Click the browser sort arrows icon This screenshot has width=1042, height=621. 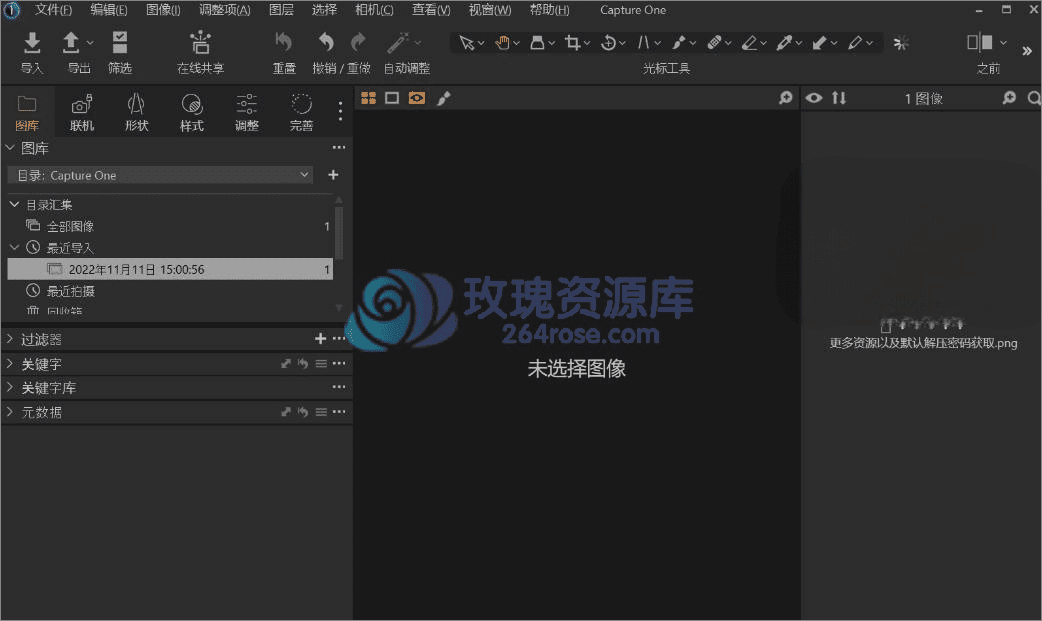(839, 98)
